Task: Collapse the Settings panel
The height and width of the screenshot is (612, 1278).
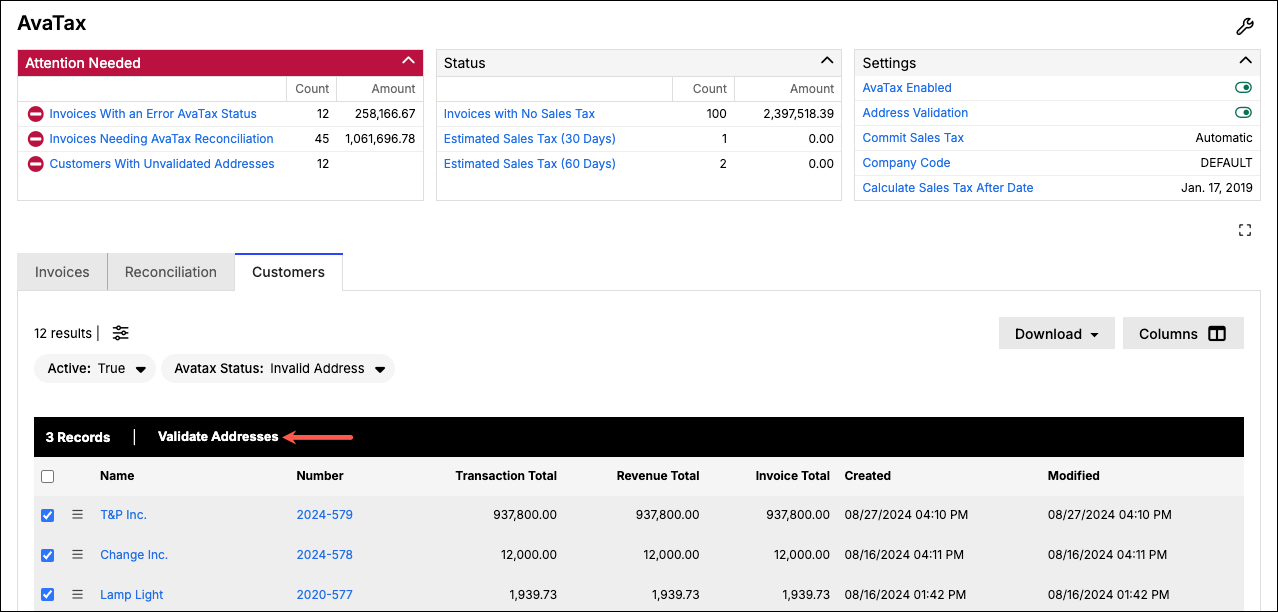Action: click(1244, 61)
